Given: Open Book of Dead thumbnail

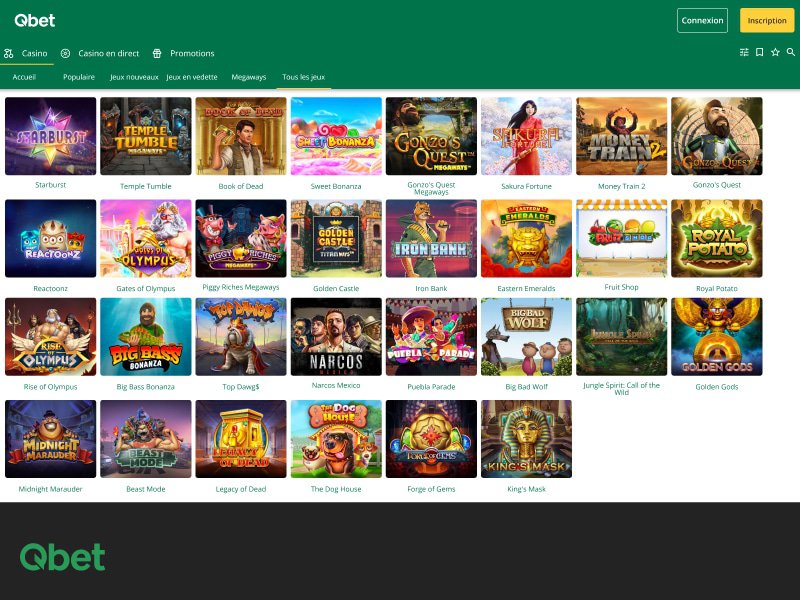Looking at the screenshot, I should 241,136.
